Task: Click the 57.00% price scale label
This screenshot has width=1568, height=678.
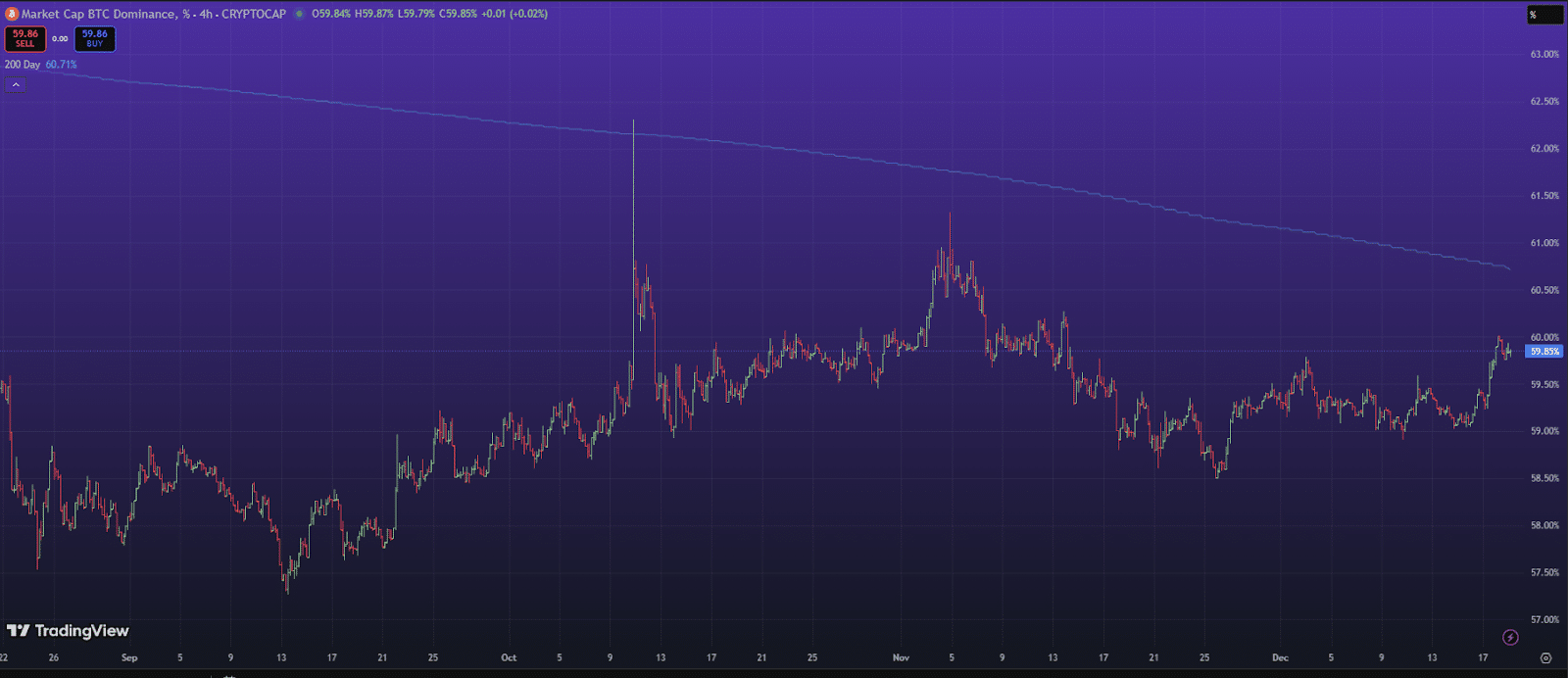Action: 1544,619
